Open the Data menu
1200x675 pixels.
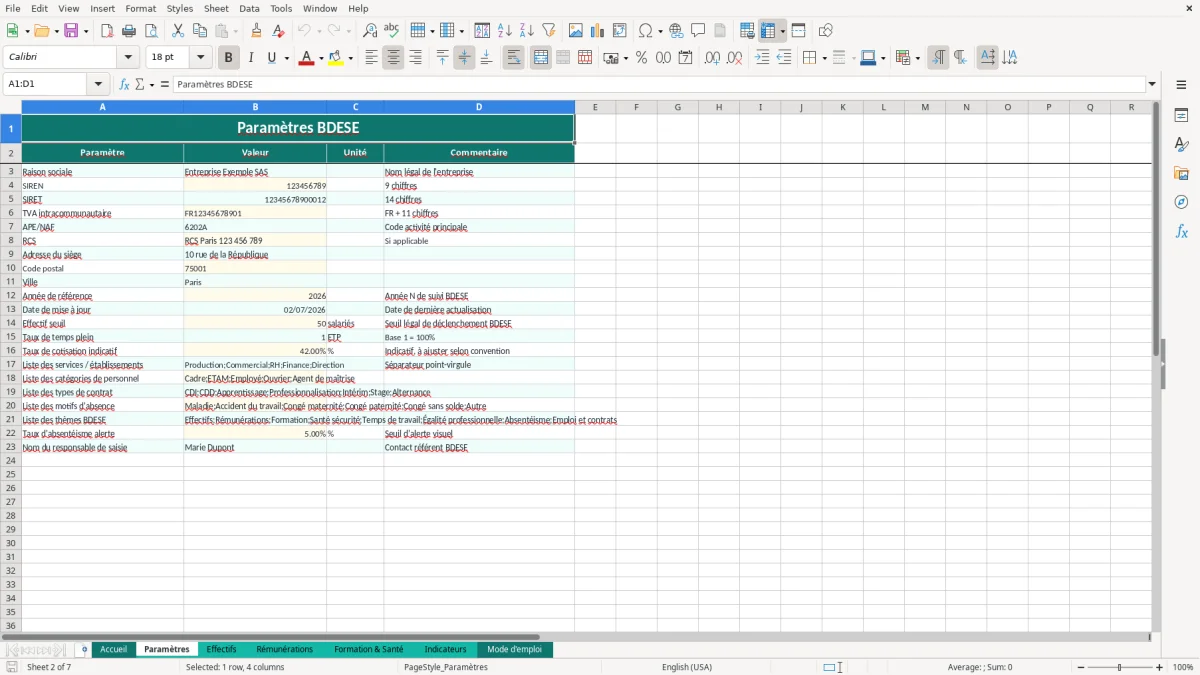(249, 8)
